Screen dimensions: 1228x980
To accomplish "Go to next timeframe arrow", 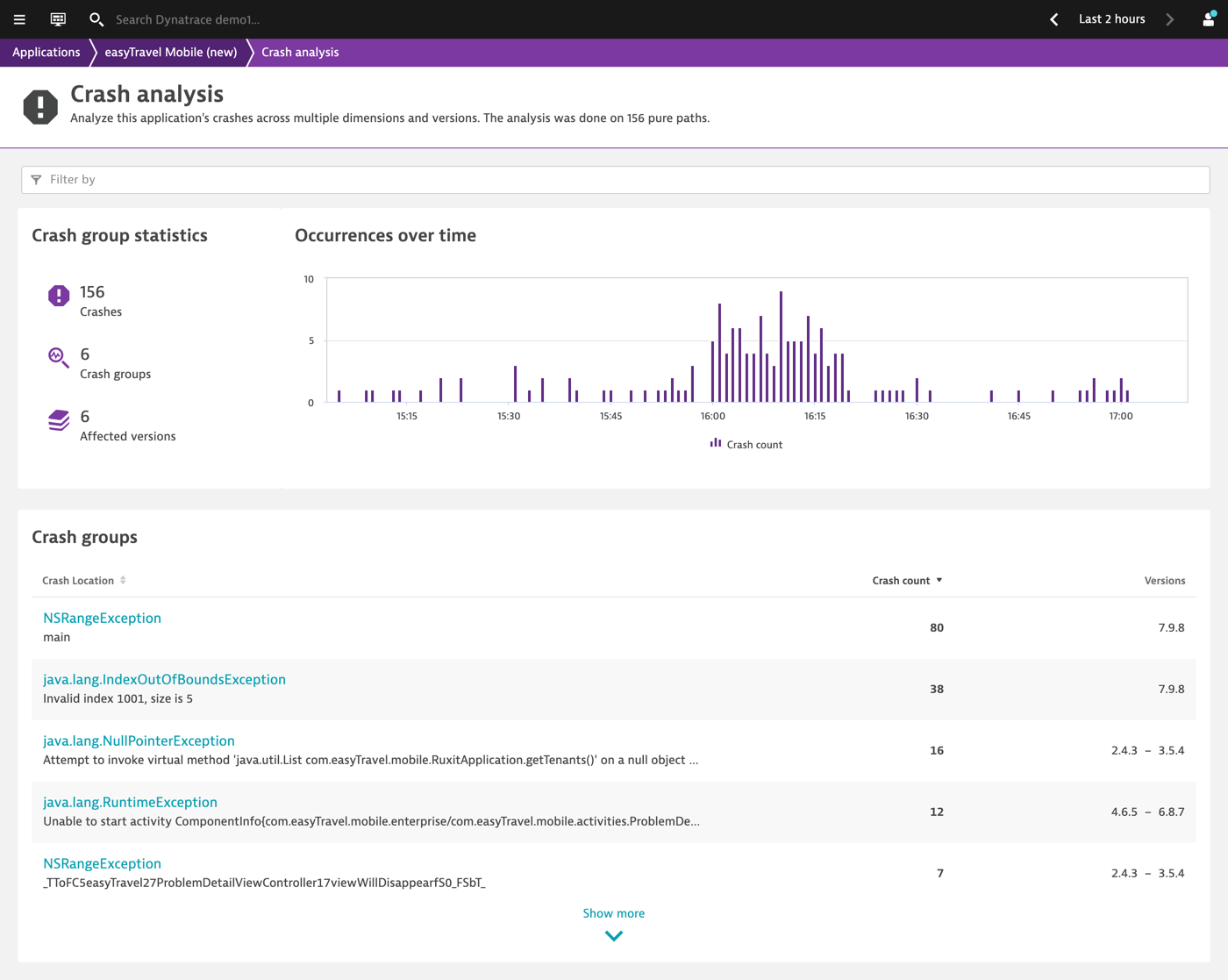I will pos(1170,19).
